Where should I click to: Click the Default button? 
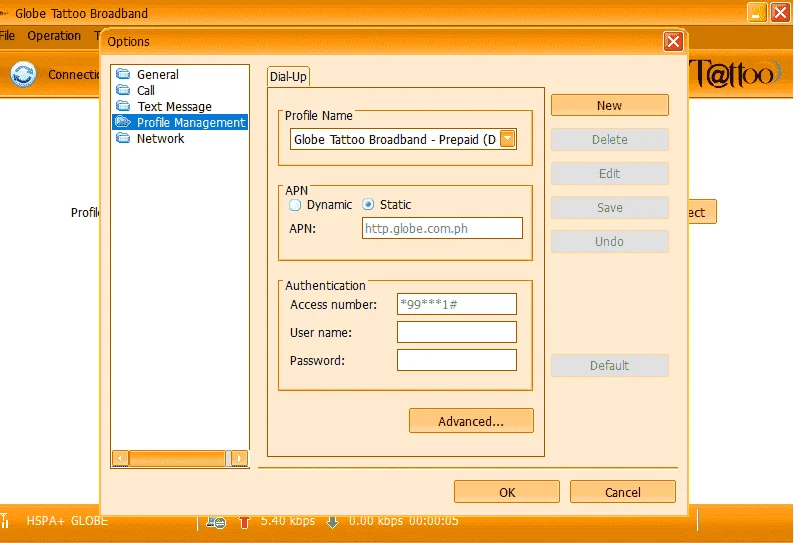[x=610, y=365]
